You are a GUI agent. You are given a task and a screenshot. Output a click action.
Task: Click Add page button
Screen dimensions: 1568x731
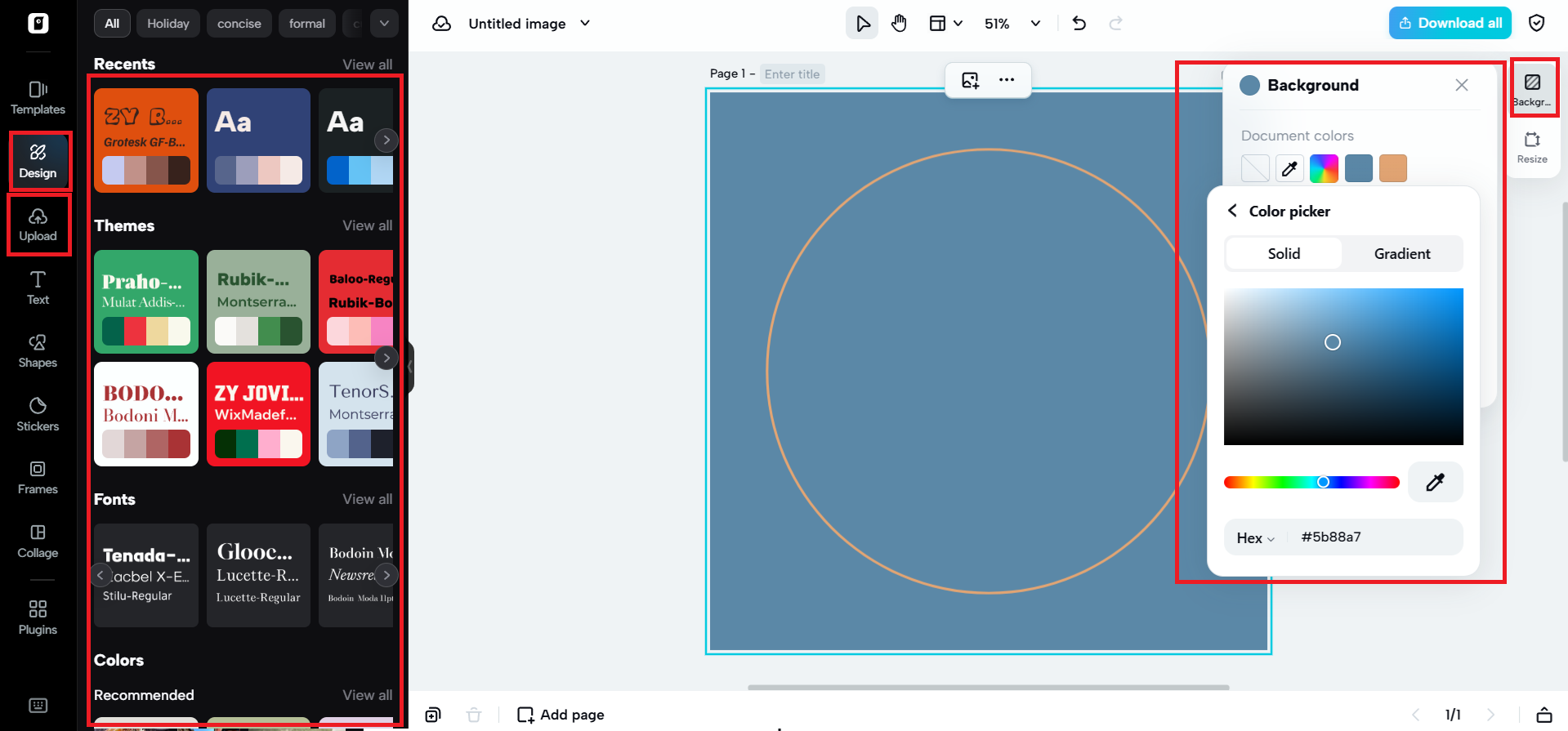561,715
